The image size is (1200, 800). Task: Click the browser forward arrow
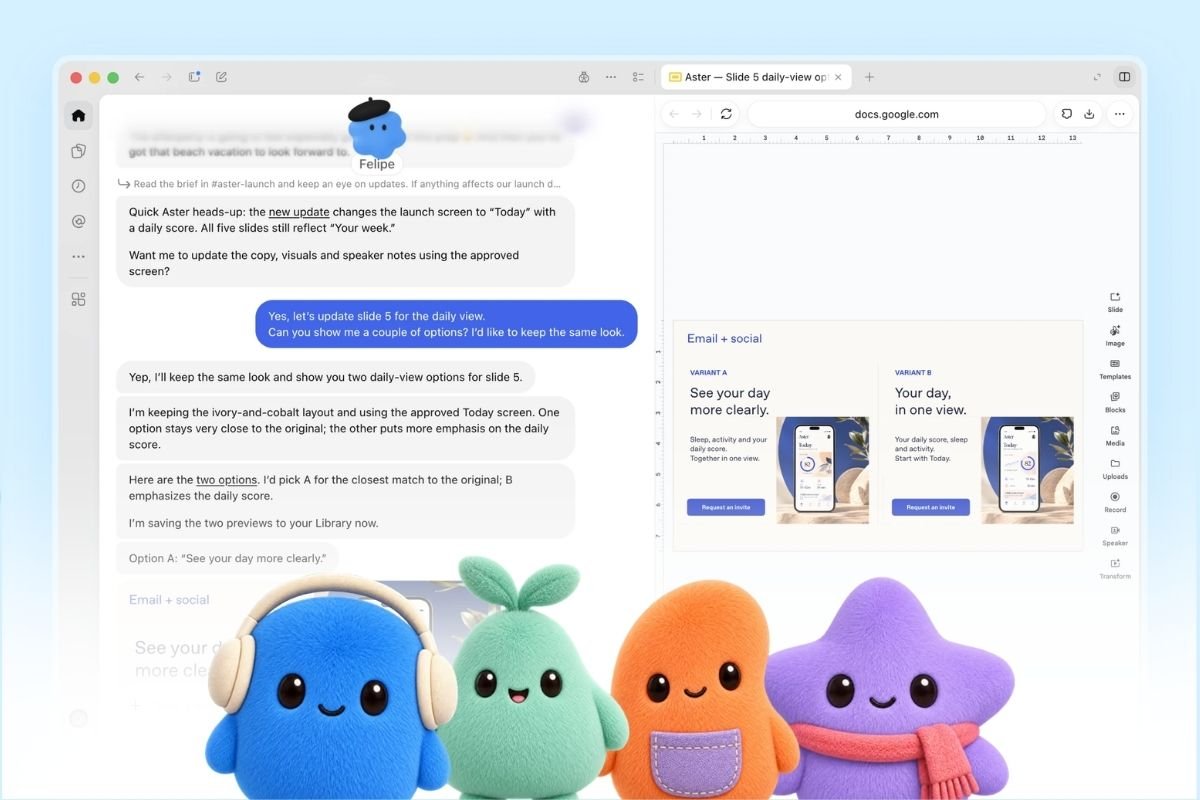tap(697, 114)
